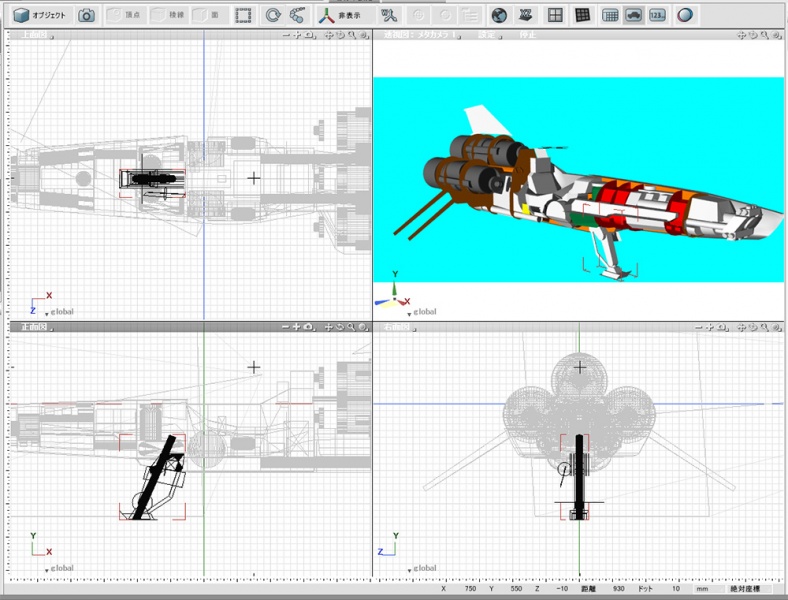Click the fit-view icon in 上面図 header
Image resolution: width=788 pixels, height=600 pixels.
coord(364,35)
